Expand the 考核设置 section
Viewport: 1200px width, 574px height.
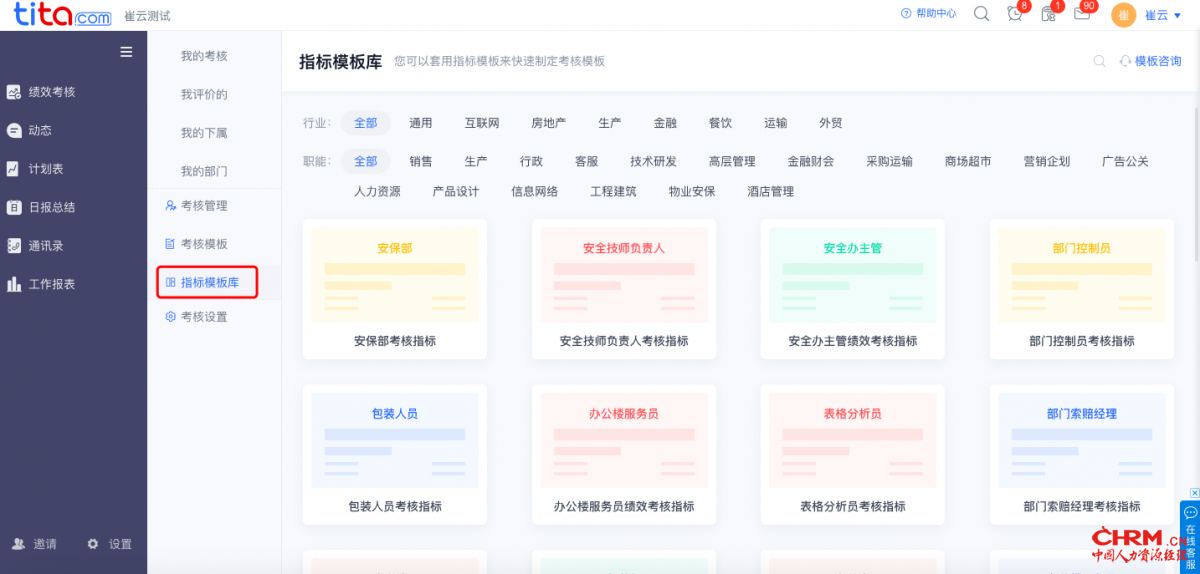coord(203,317)
